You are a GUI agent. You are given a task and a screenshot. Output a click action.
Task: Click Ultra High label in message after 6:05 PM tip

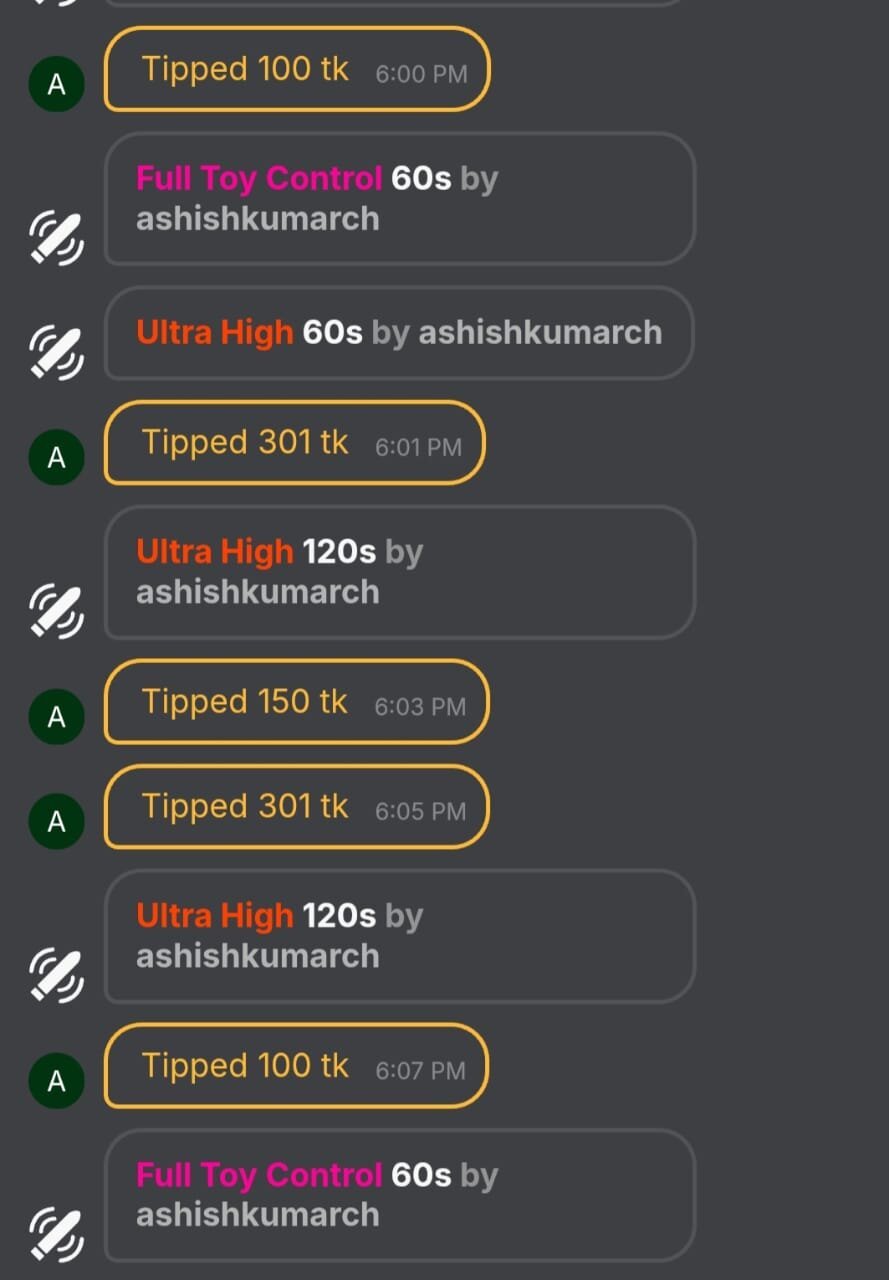[215, 916]
